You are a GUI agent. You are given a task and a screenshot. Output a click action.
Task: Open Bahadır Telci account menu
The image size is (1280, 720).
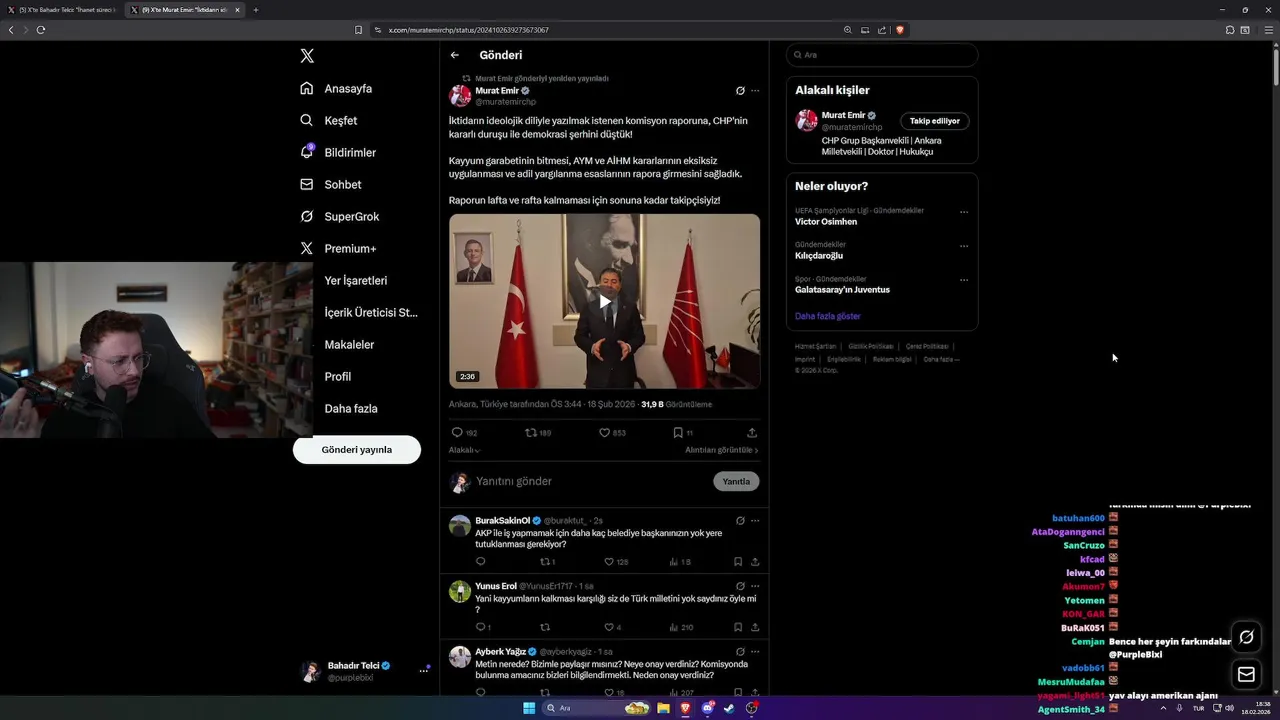coord(365,671)
